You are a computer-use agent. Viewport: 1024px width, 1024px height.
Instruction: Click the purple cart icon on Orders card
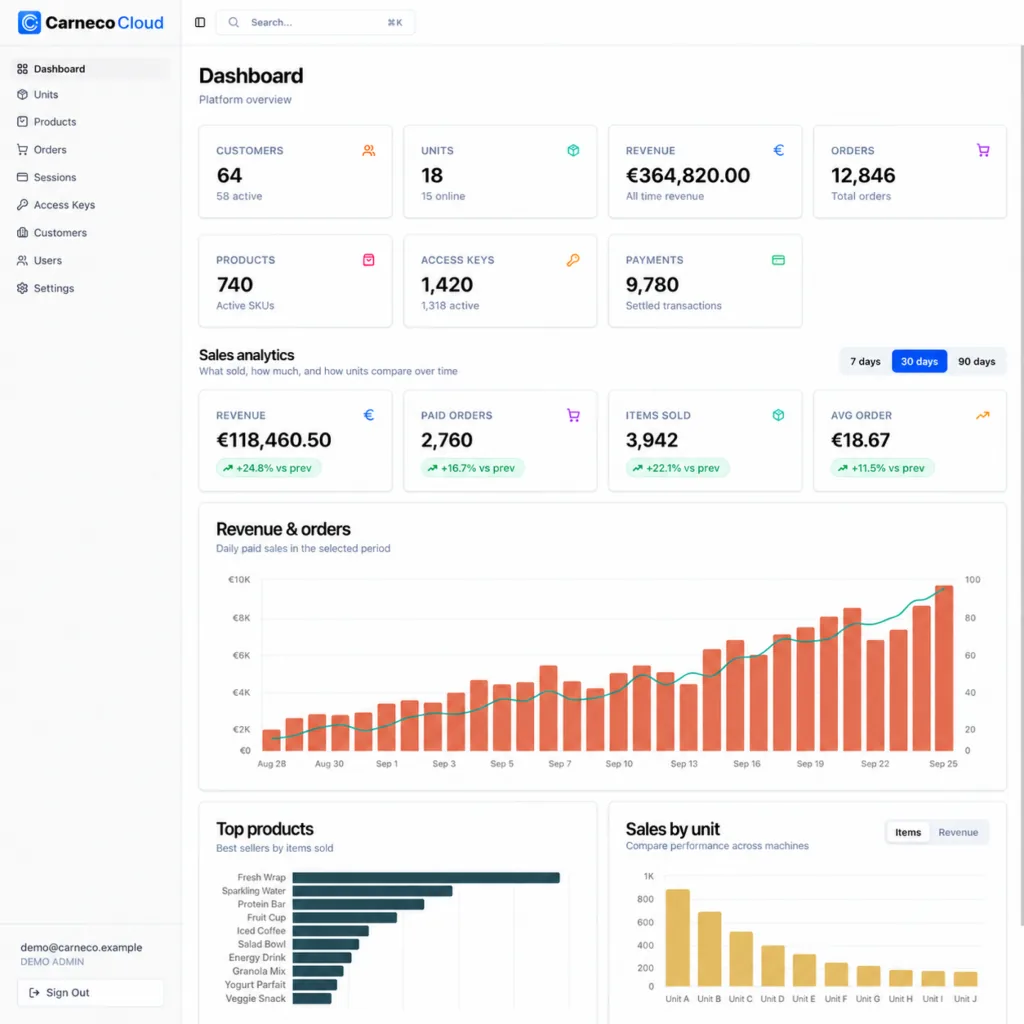coord(982,150)
